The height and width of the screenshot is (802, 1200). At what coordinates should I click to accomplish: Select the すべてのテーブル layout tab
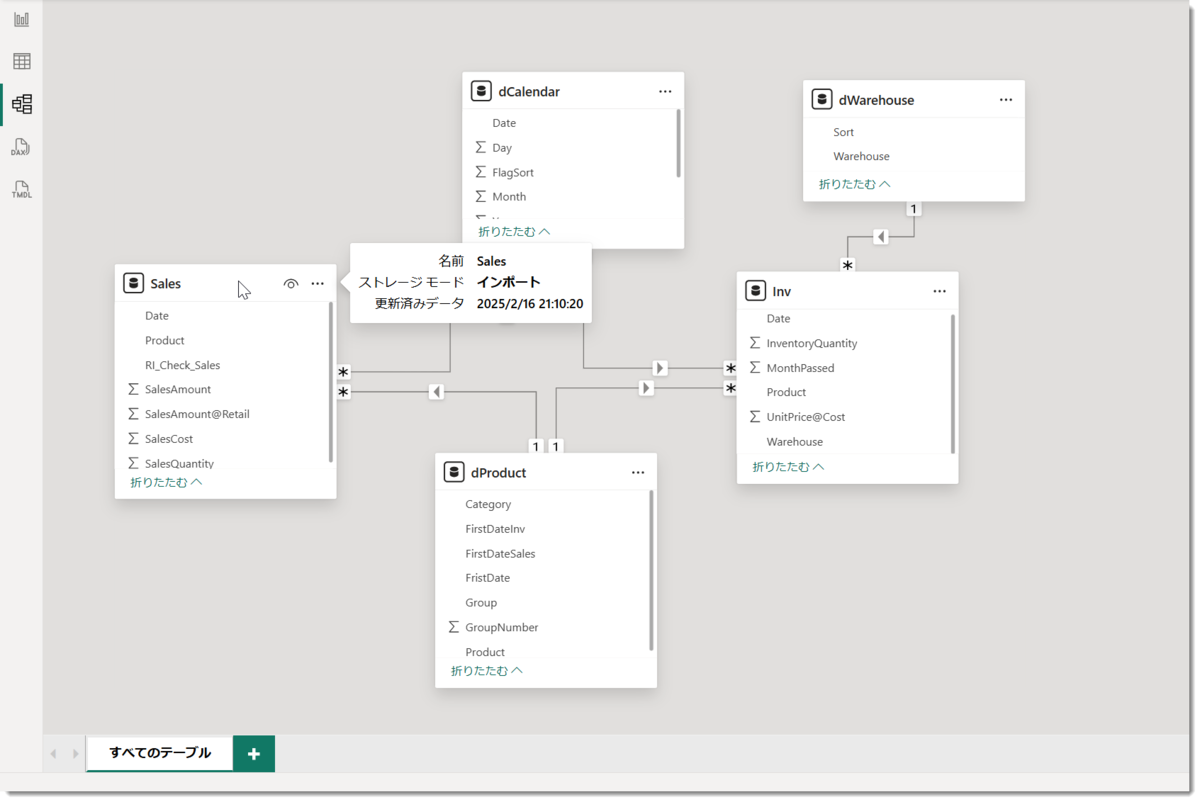click(160, 753)
